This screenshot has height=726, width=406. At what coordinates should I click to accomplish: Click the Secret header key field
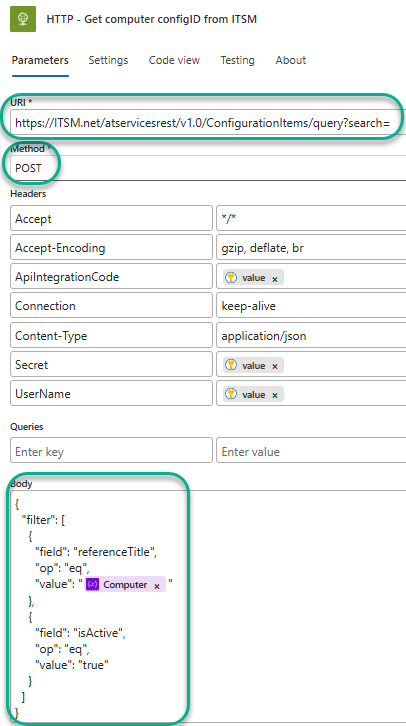coord(111,364)
